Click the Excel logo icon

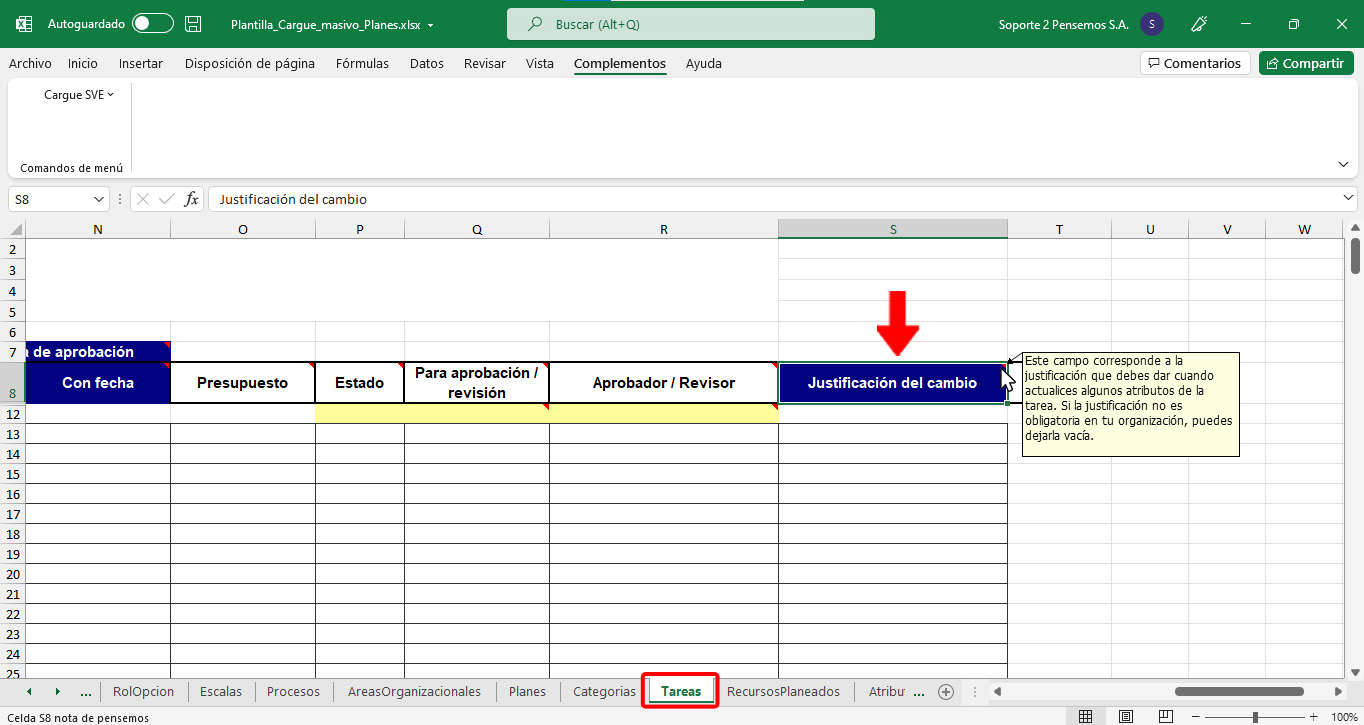click(24, 23)
